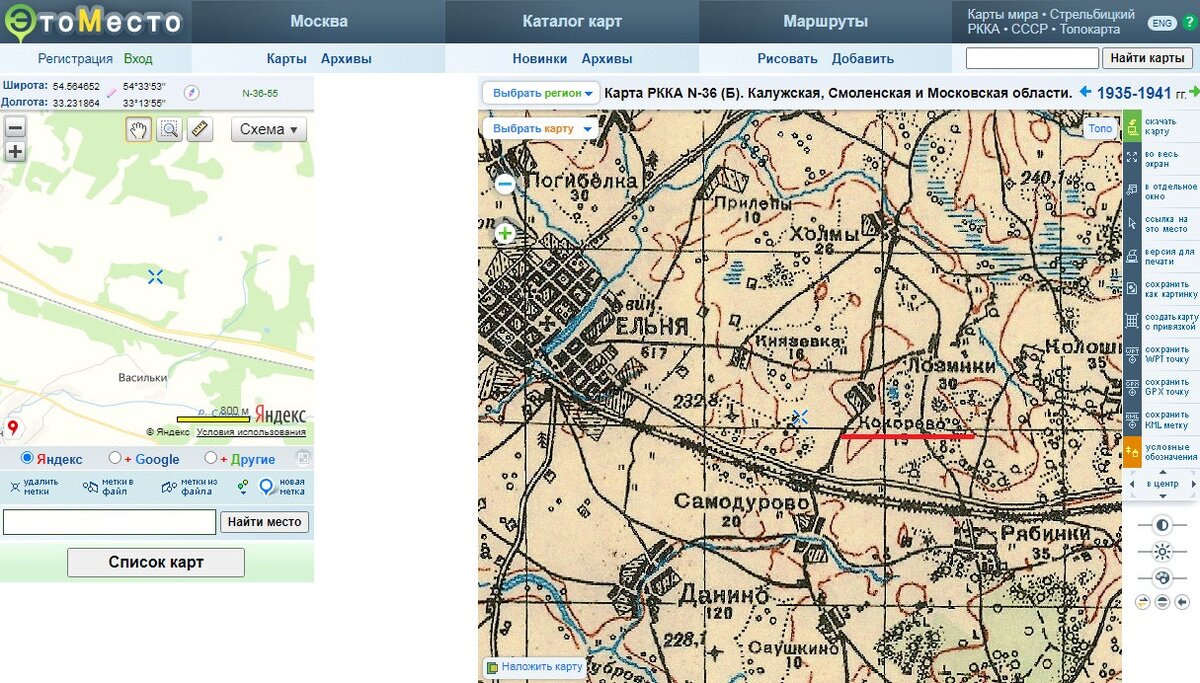Screen dimensions: 1200x683
Task: Click the compass icon next to coordinates
Action: click(191, 93)
